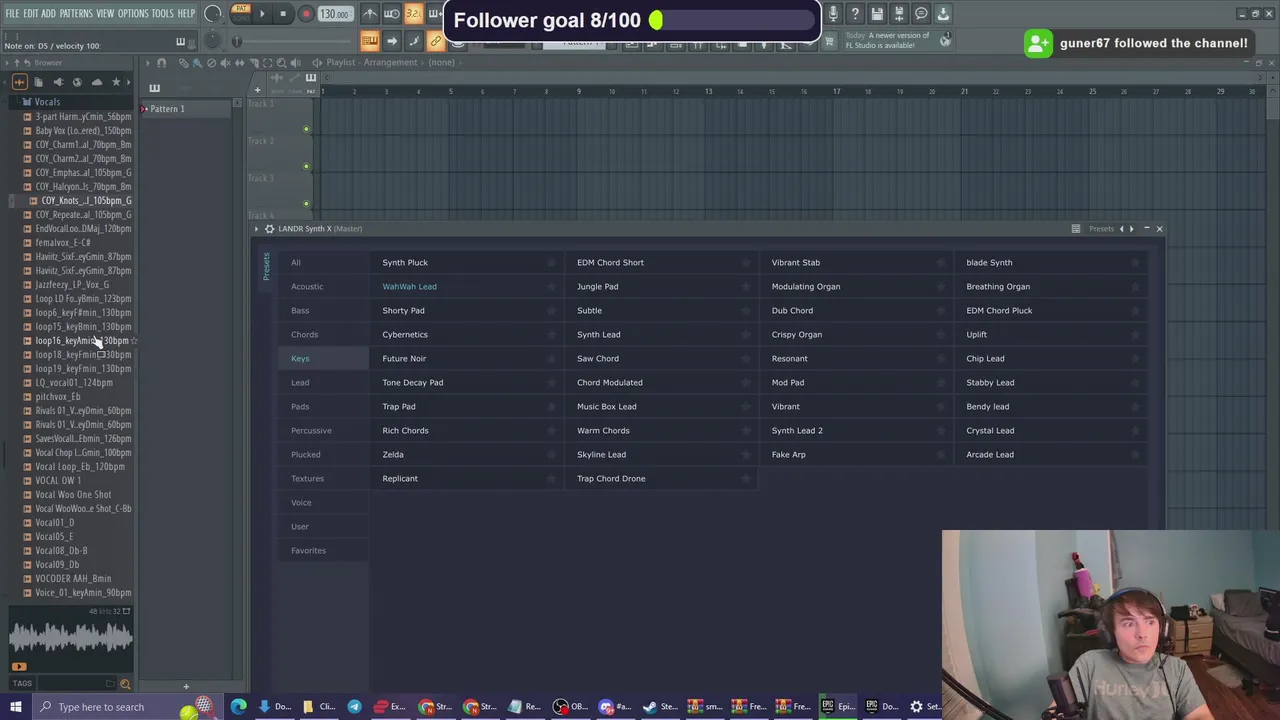Select the browser files tab icon

click(x=38, y=82)
